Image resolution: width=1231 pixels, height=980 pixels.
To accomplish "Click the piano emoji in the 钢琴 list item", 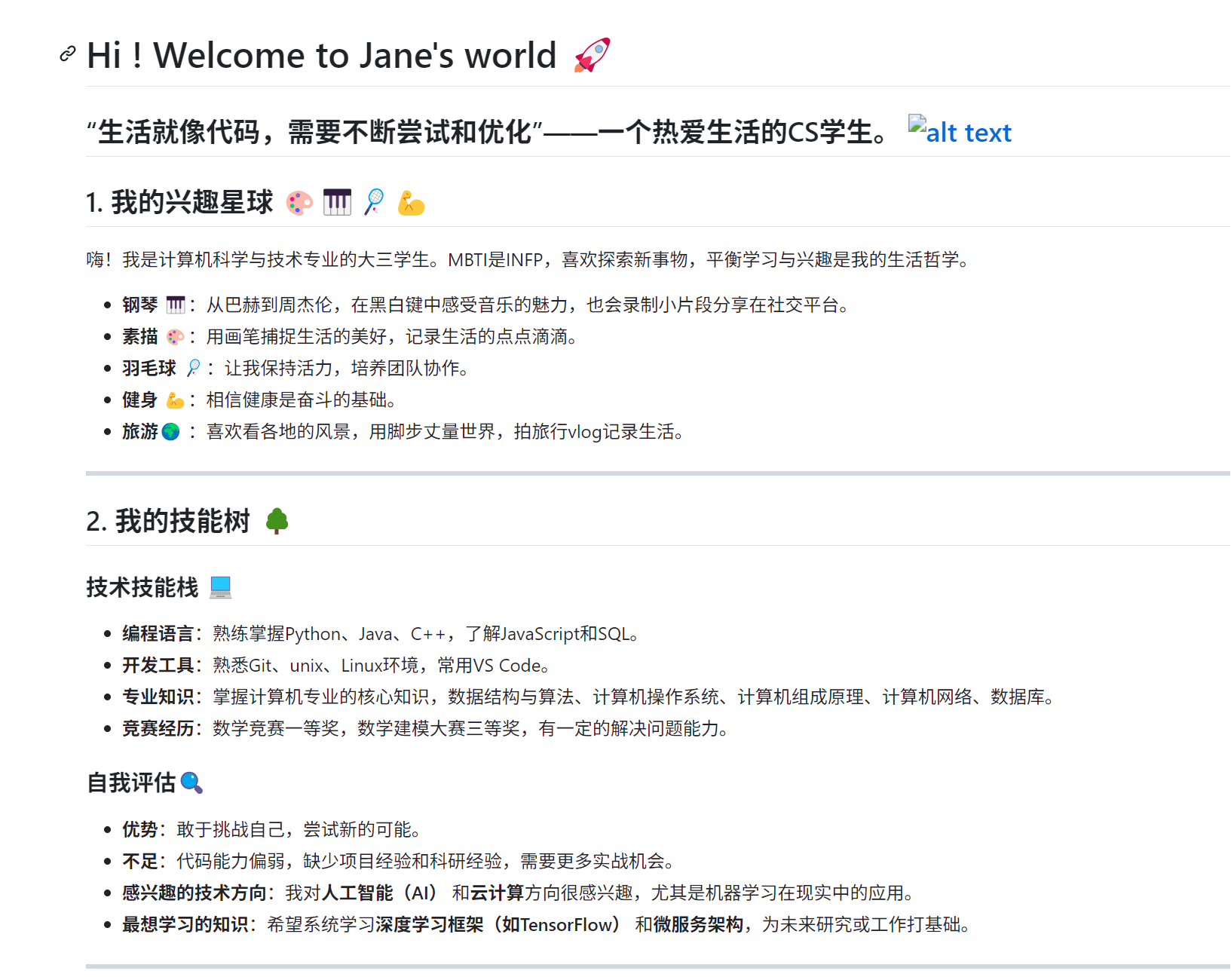I will [x=176, y=305].
